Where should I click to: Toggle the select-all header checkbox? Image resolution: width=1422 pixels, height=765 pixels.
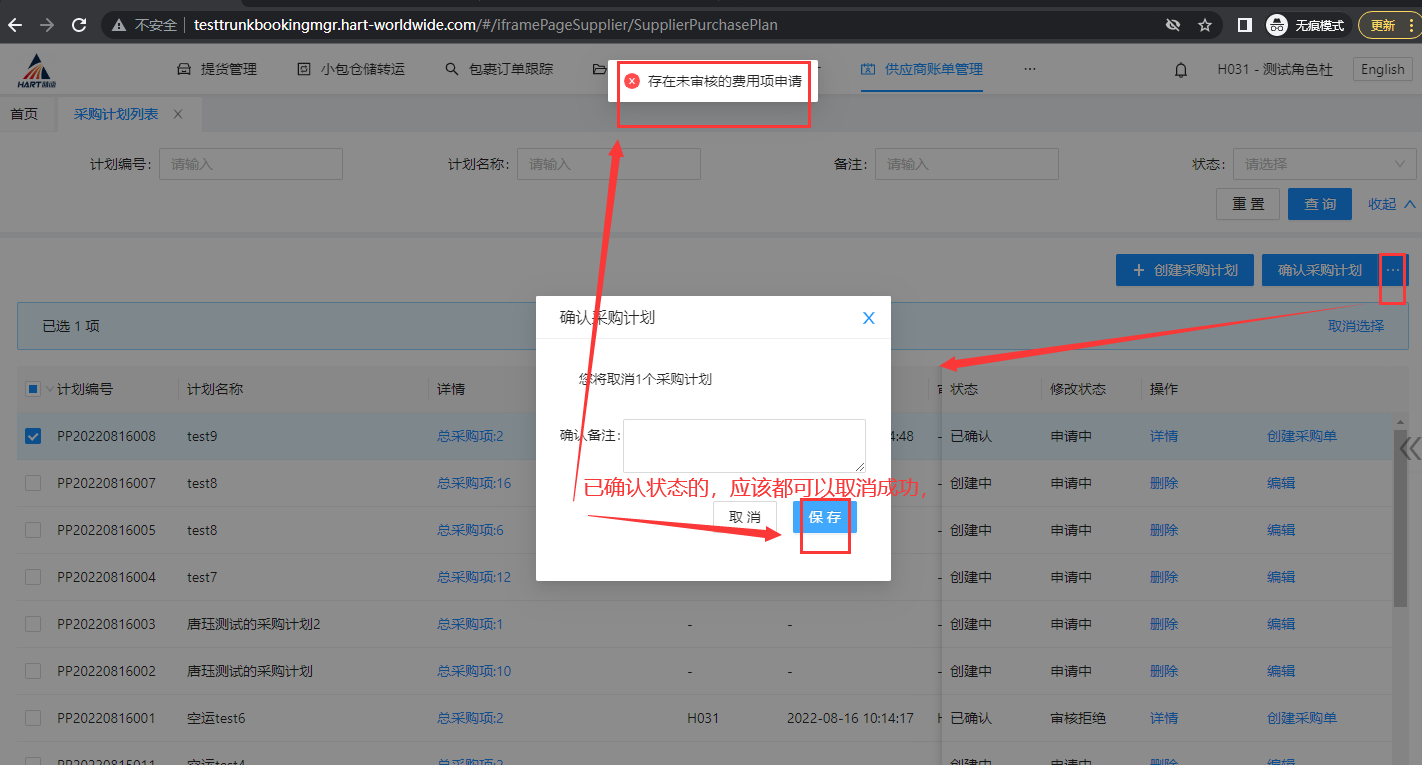(x=33, y=389)
